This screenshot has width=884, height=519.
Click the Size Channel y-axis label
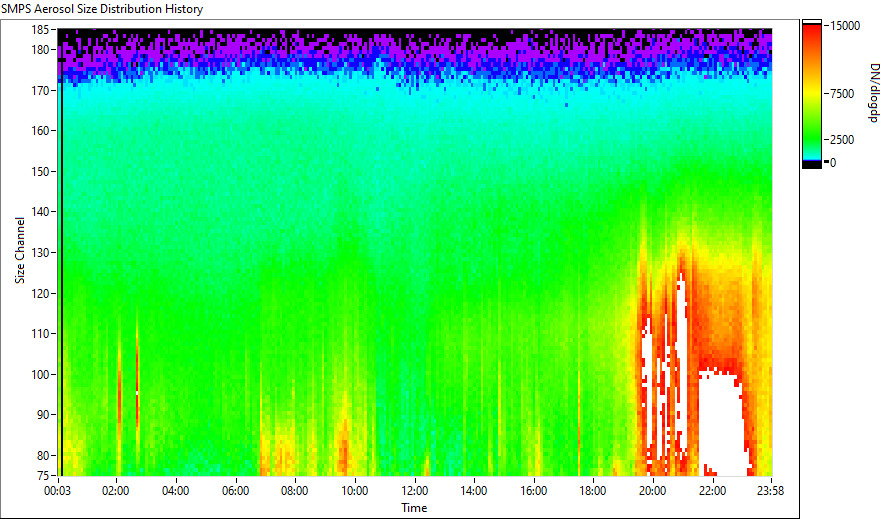tap(20, 250)
